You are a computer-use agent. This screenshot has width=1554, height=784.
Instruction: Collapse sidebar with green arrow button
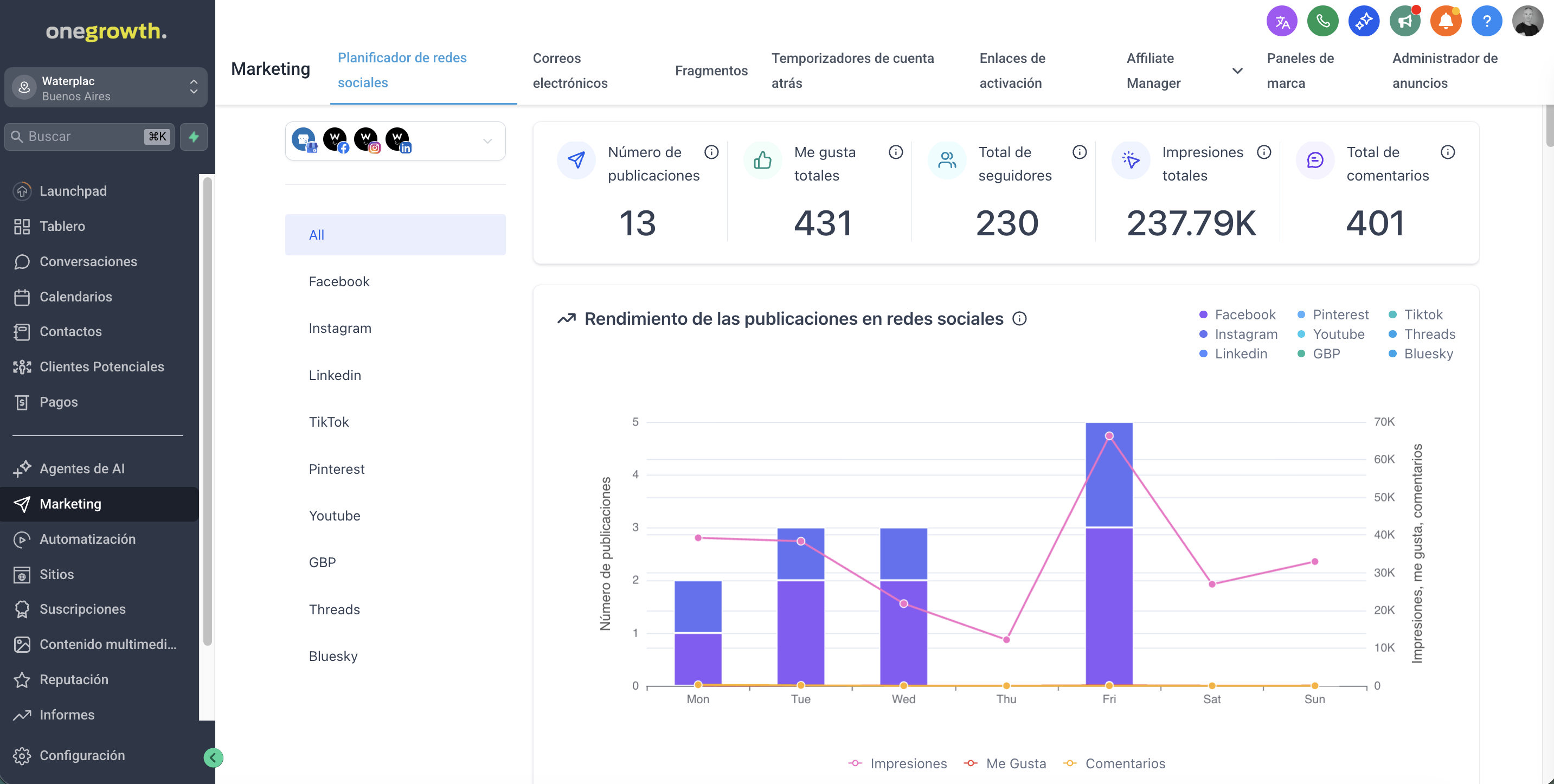(213, 757)
